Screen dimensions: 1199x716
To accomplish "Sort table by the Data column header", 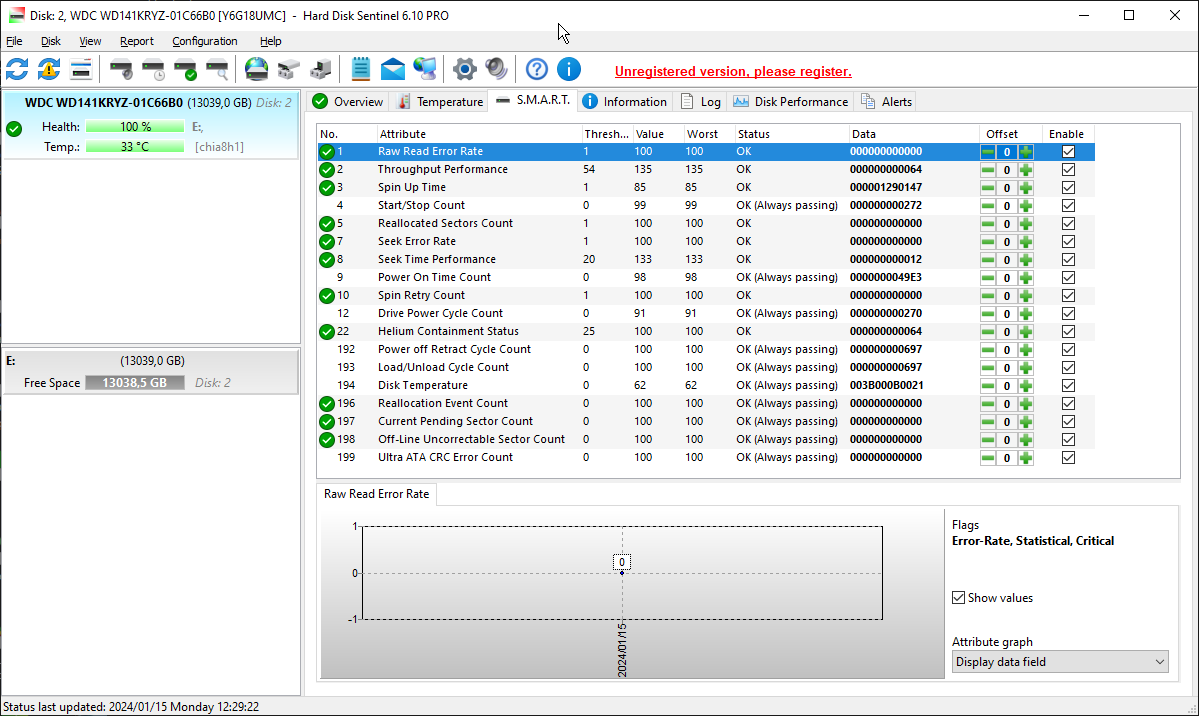I will coord(914,134).
